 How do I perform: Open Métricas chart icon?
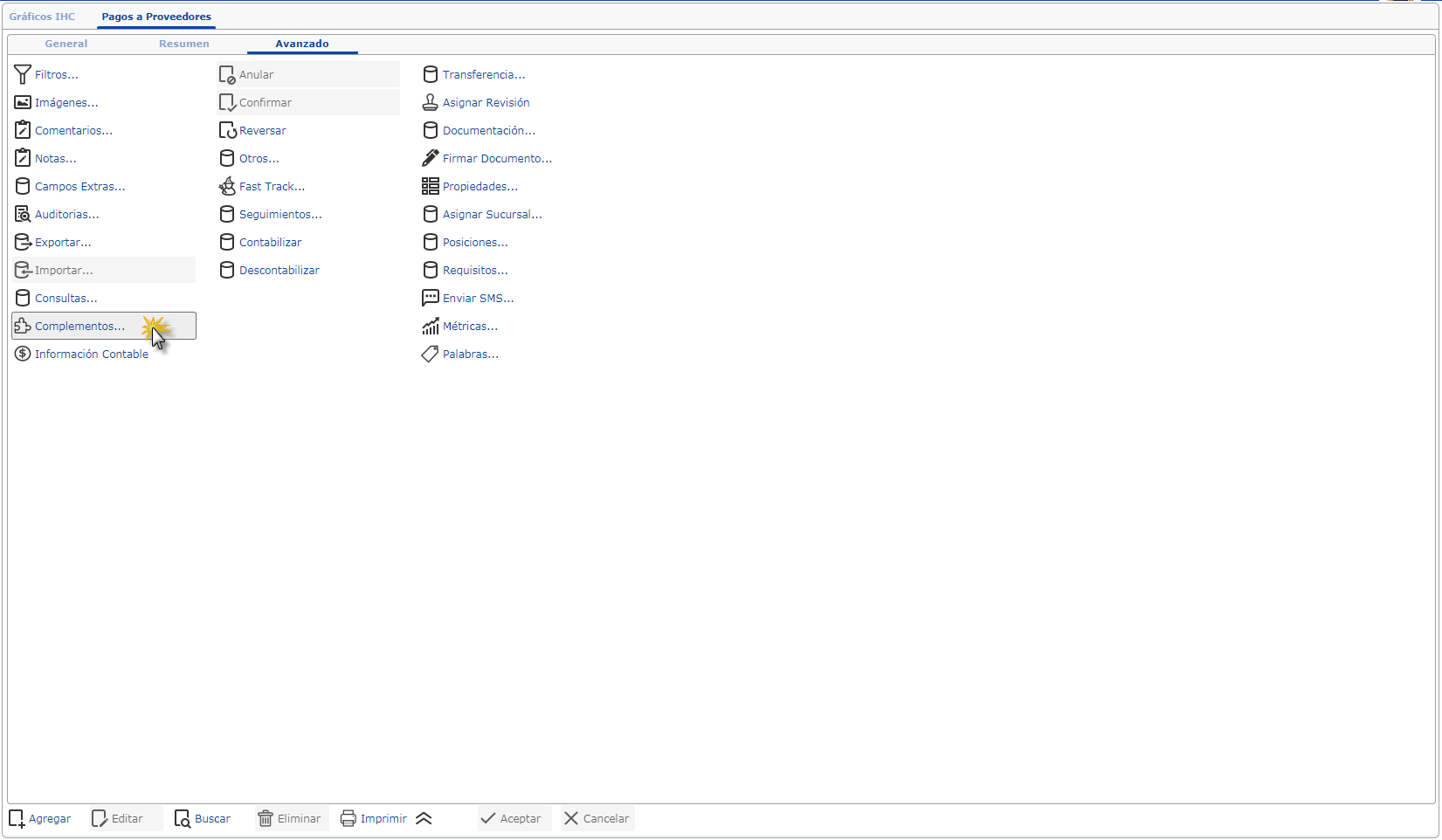430,327
